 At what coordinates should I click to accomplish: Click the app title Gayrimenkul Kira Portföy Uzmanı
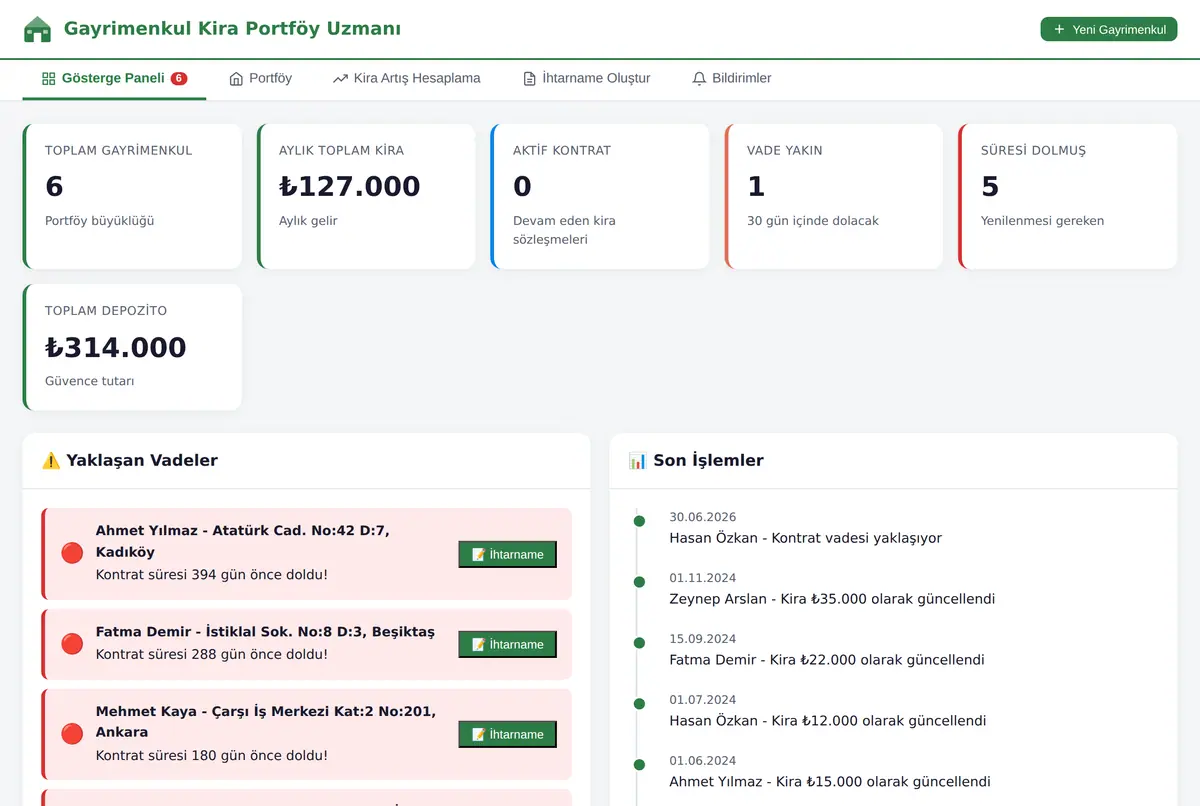coord(232,29)
